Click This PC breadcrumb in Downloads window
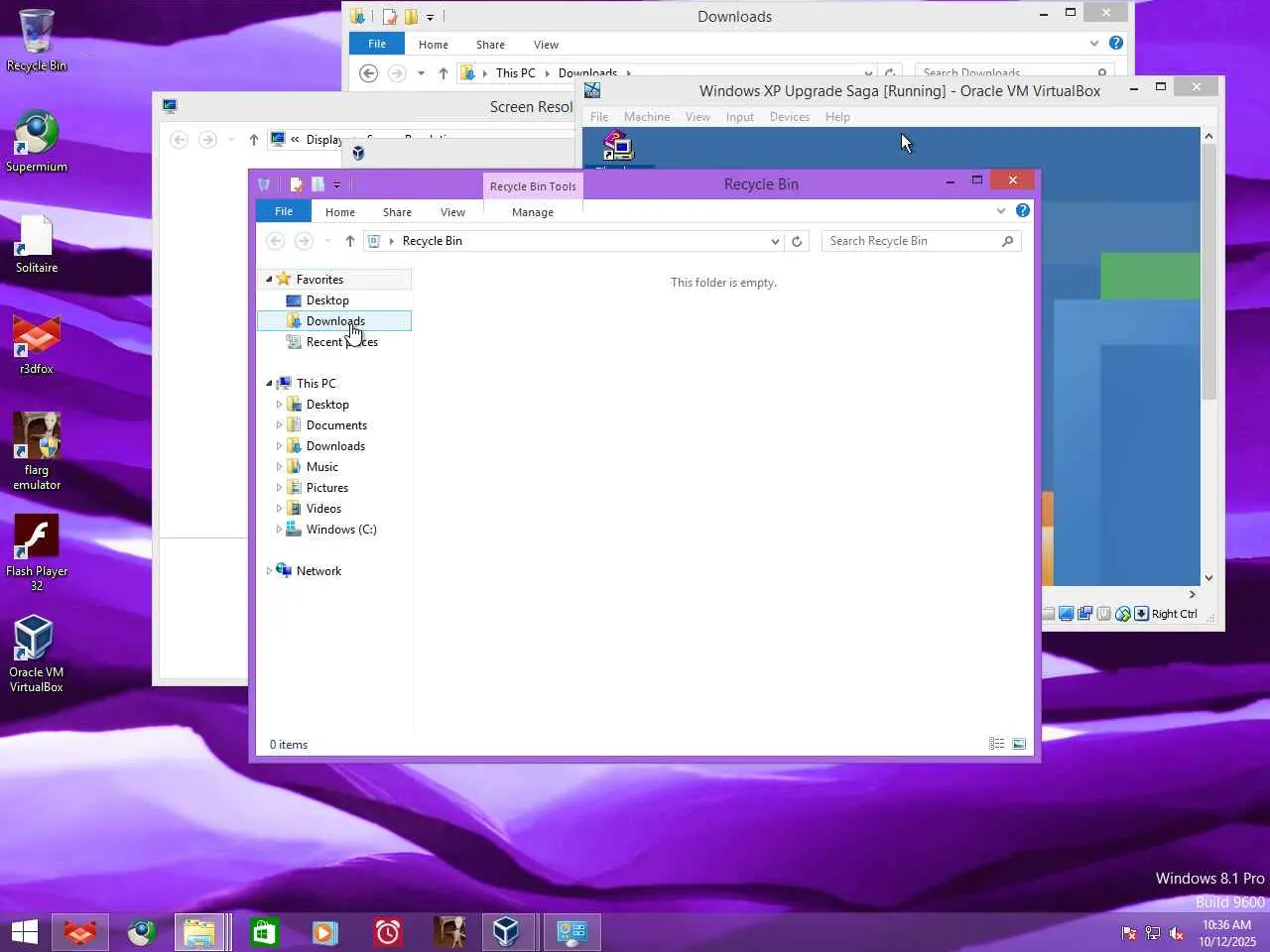The height and width of the screenshot is (952, 1270). pyautogui.click(x=516, y=73)
